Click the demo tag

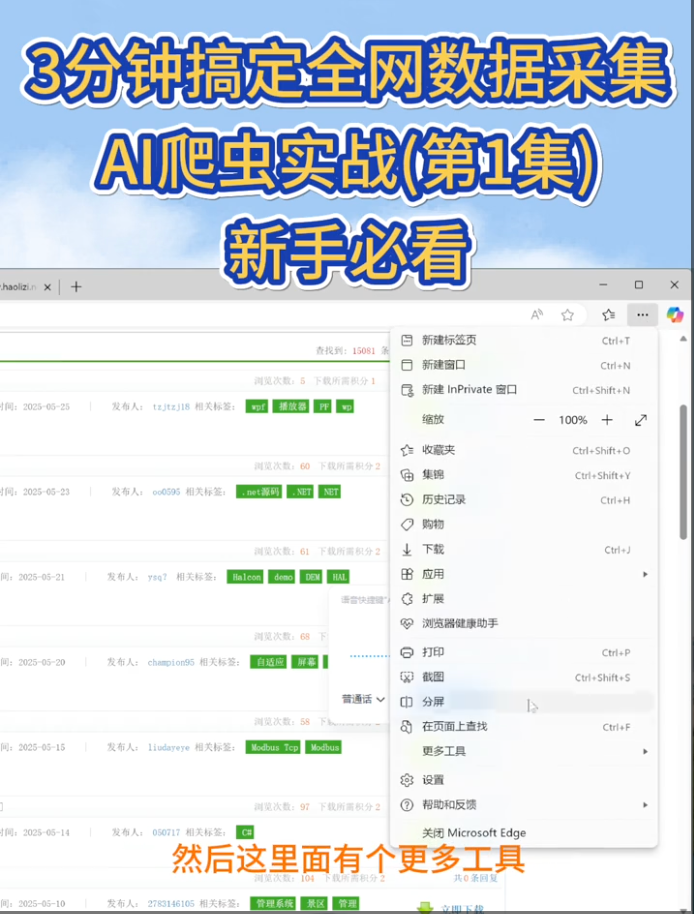click(282, 577)
